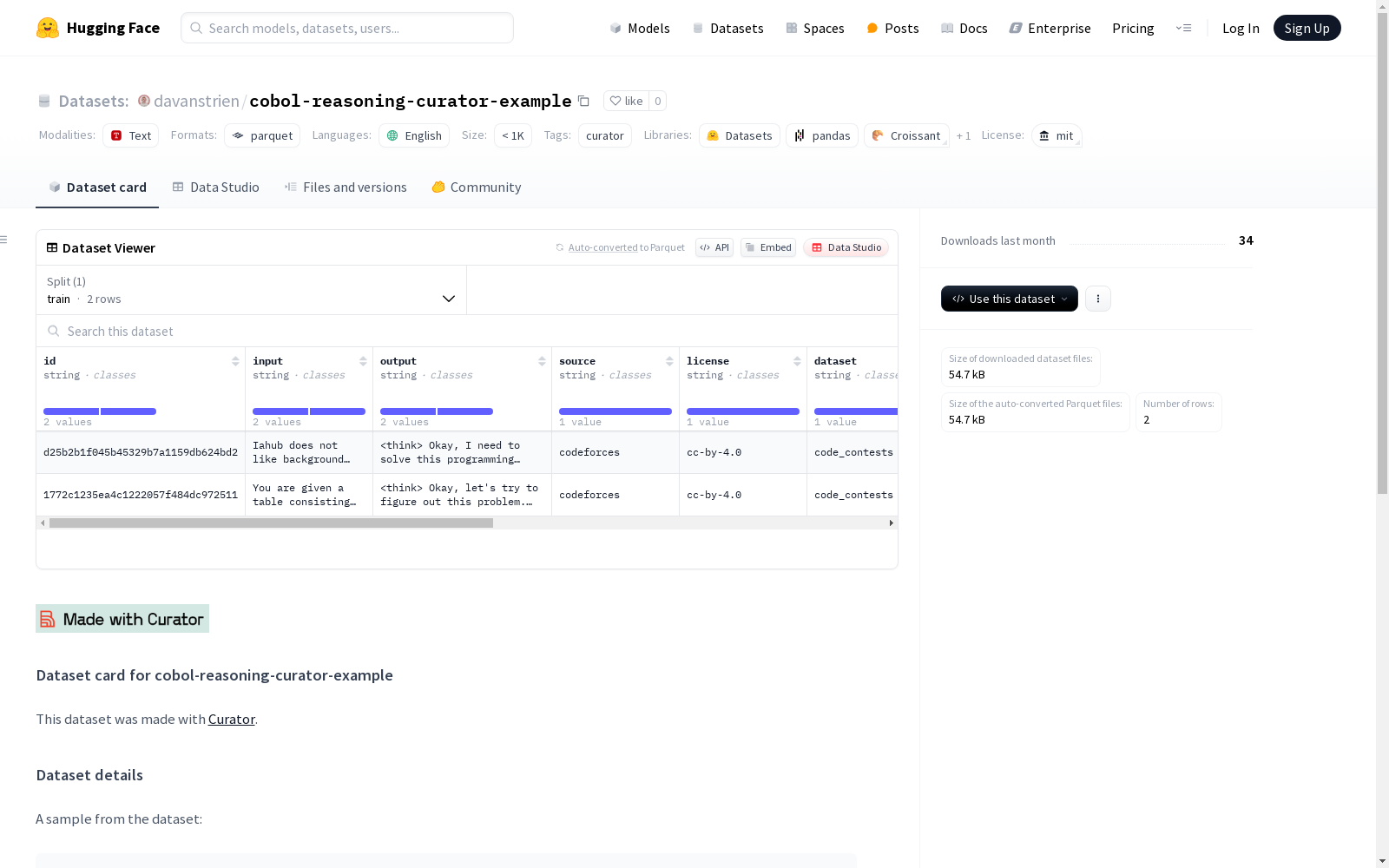This screenshot has width=1389, height=868.
Task: Click the Croissant library tag
Action: click(906, 135)
